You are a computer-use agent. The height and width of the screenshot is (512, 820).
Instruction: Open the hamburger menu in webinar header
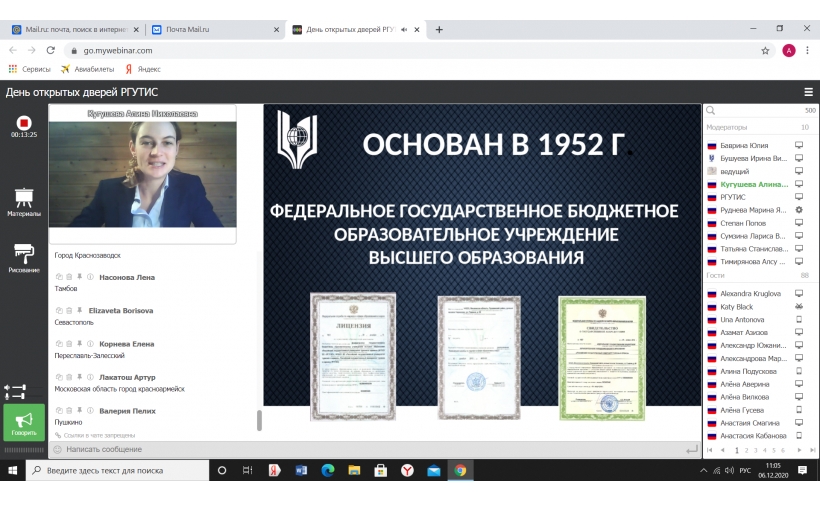pos(808,92)
